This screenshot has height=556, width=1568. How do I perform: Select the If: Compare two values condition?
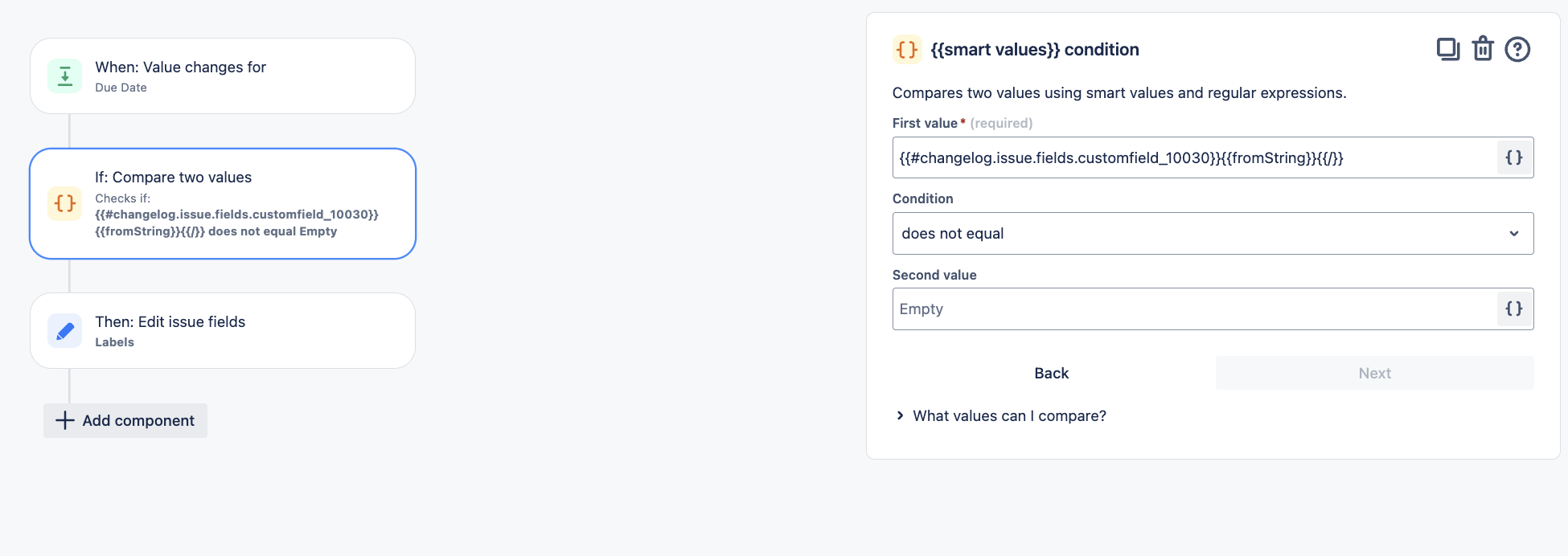[x=223, y=203]
